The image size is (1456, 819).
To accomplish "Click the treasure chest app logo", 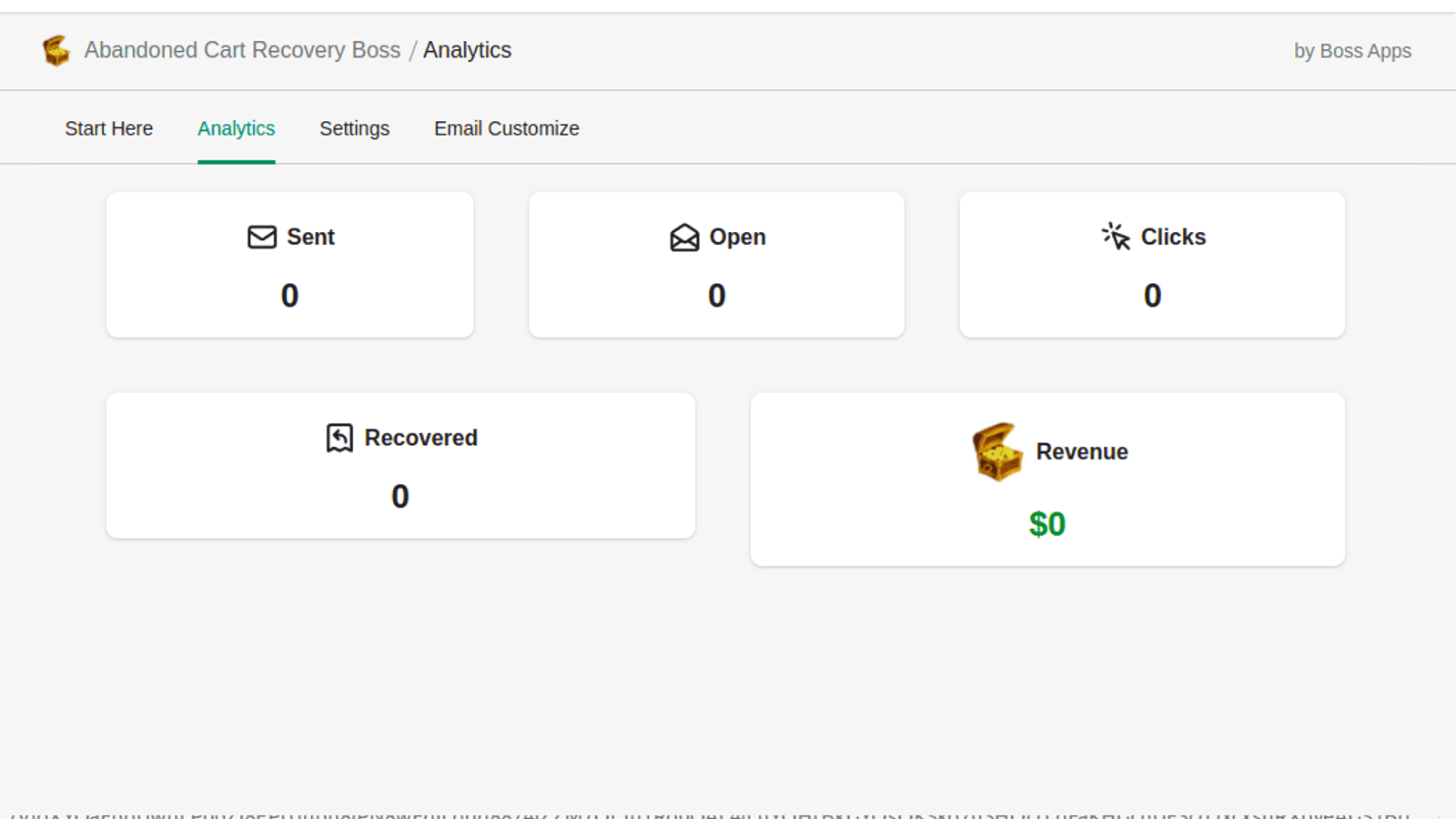I will coord(56,51).
